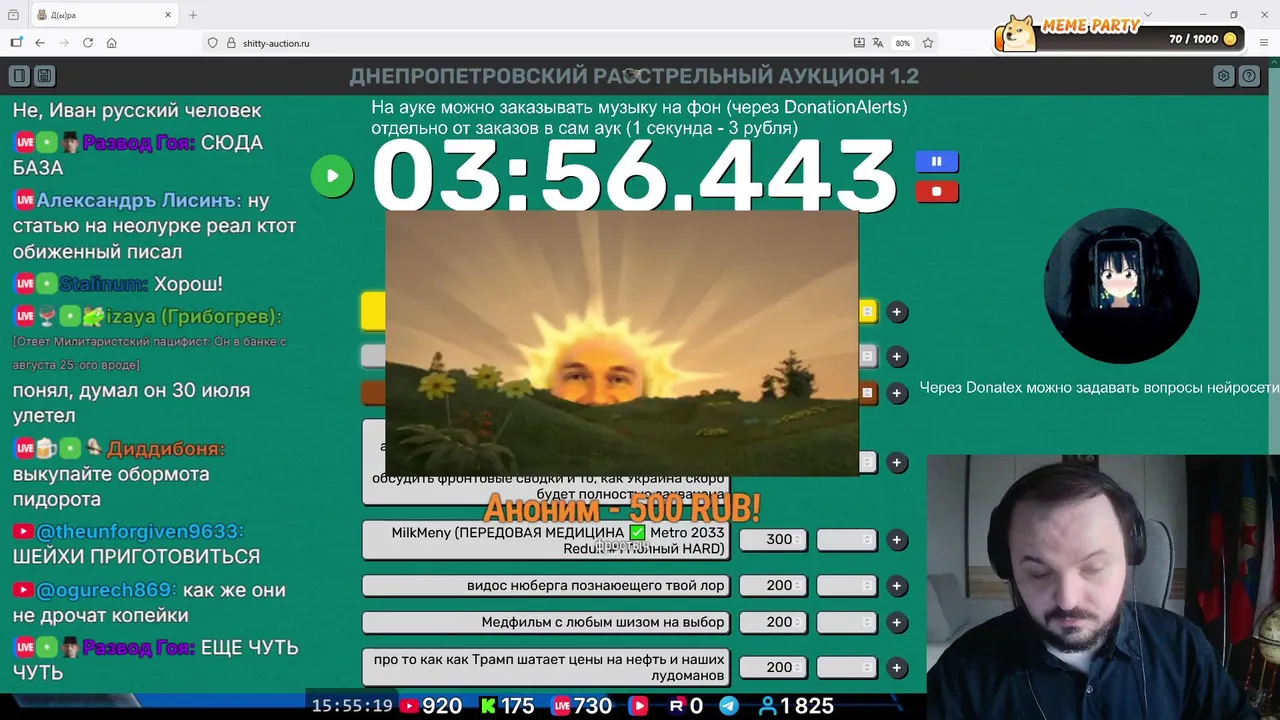
Task: Open Firefox sidebar toggle icon
Action: click(x=16, y=43)
